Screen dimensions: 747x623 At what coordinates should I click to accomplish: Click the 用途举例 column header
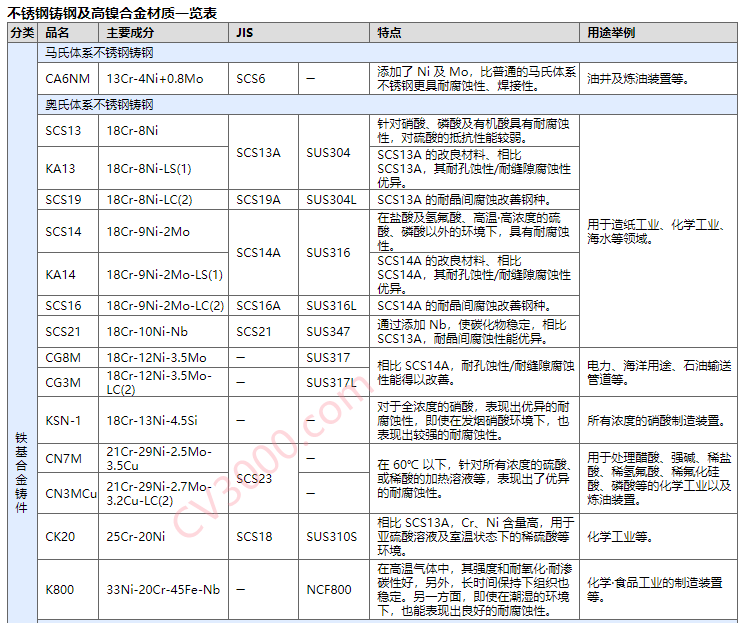click(610, 33)
